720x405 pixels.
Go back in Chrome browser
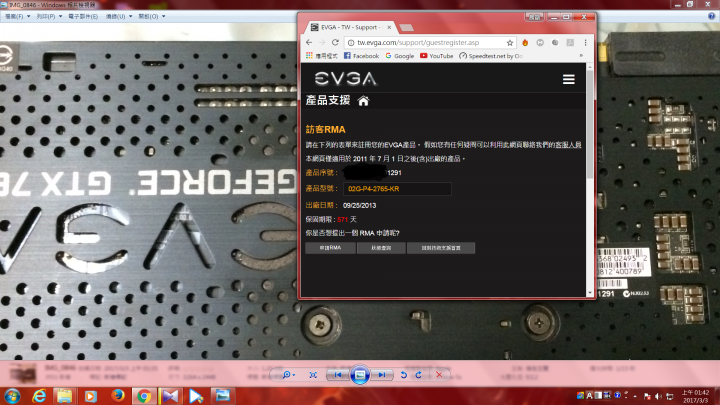click(309, 42)
